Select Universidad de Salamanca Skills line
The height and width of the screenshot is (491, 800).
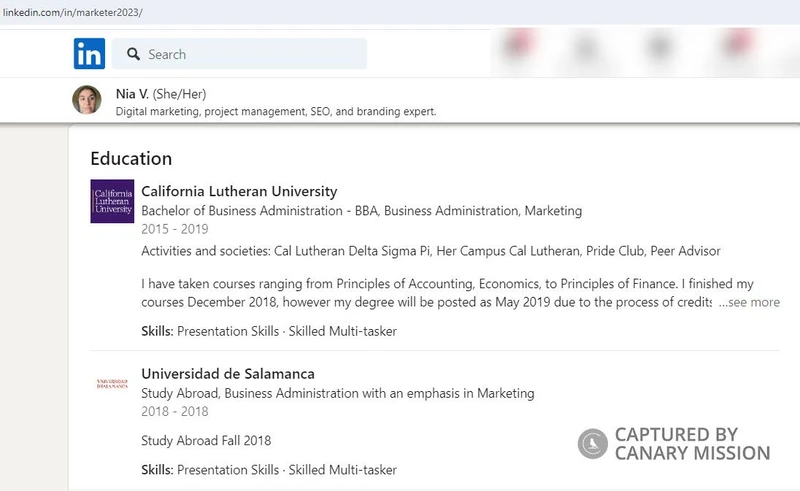pyautogui.click(x=269, y=470)
